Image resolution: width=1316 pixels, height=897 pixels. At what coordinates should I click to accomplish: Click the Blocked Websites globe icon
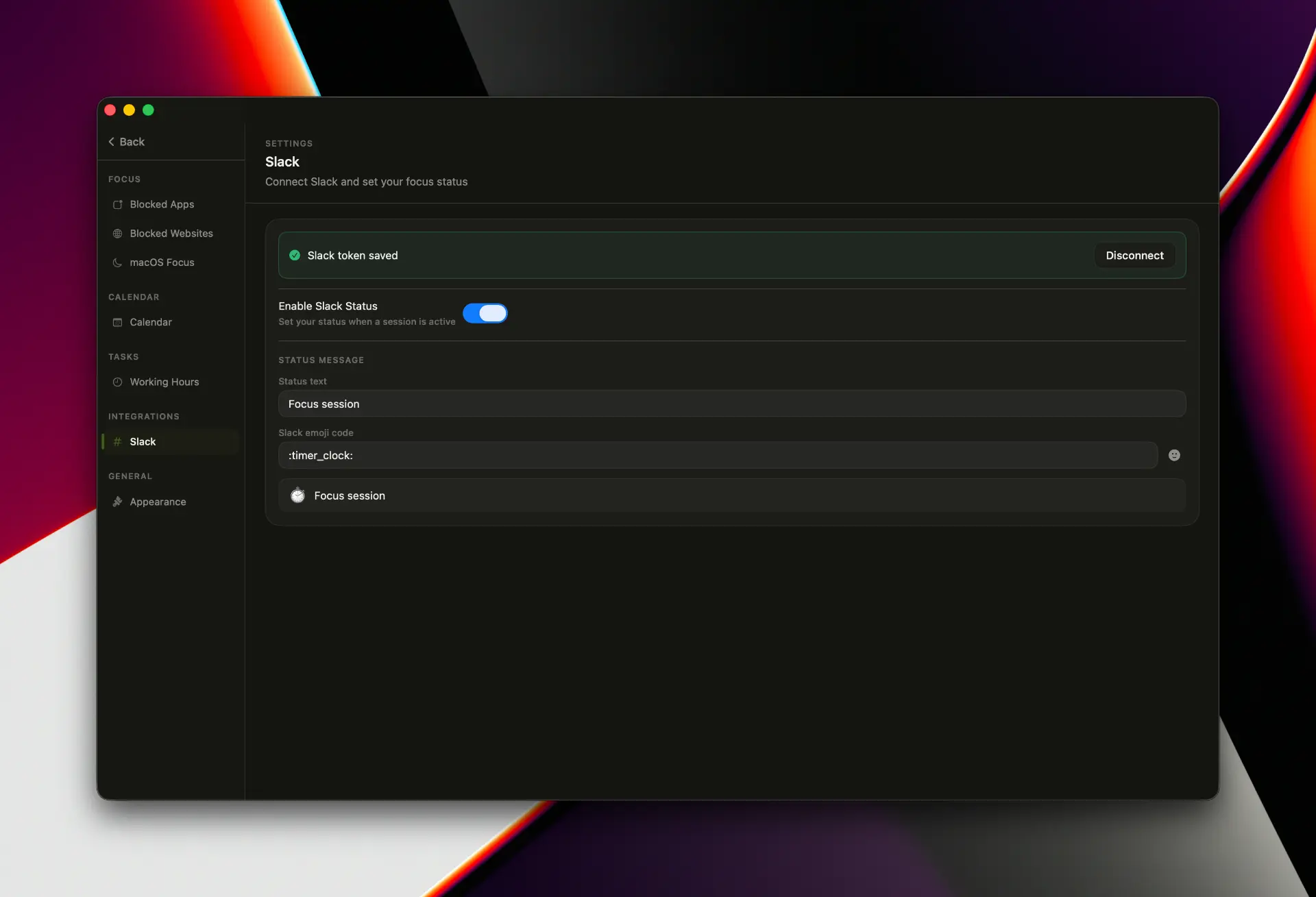point(117,234)
